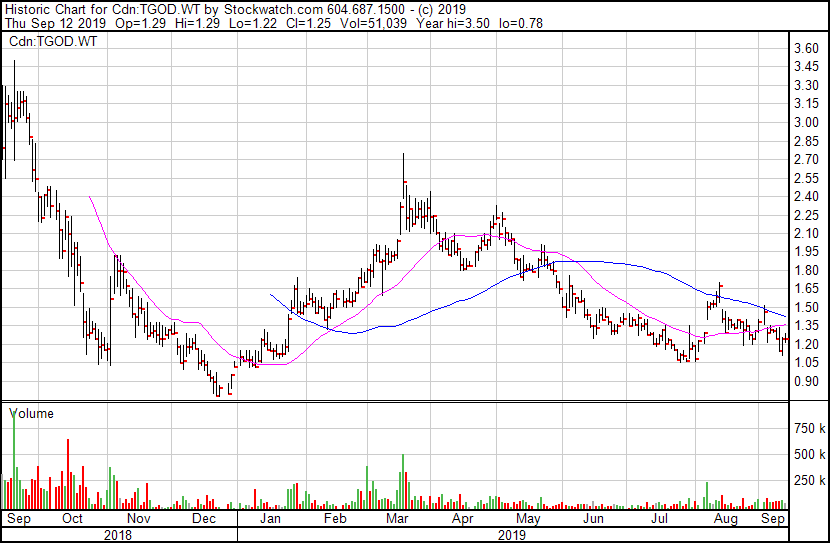Click the '2019' year label on time axis
Image resolution: width=830 pixels, height=543 pixels.
(512, 535)
